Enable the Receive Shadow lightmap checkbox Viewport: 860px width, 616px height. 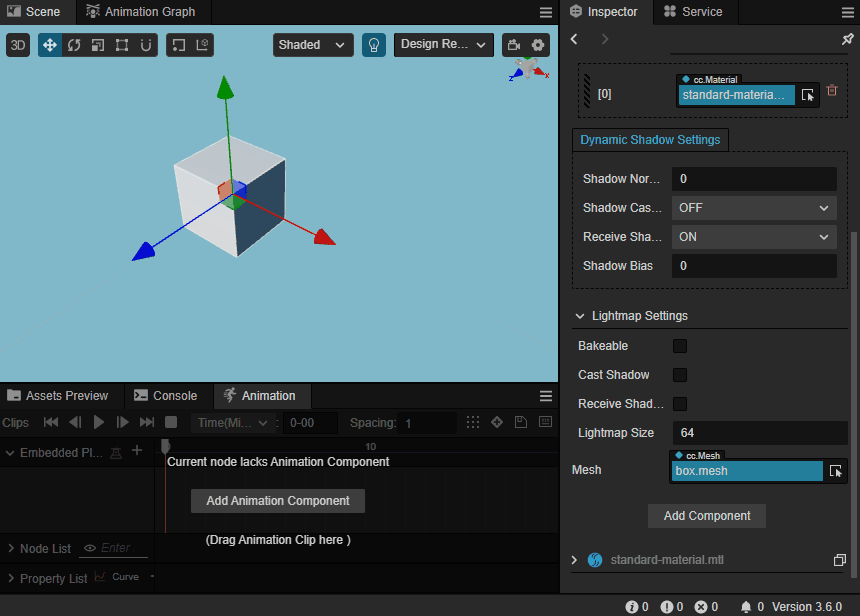680,404
